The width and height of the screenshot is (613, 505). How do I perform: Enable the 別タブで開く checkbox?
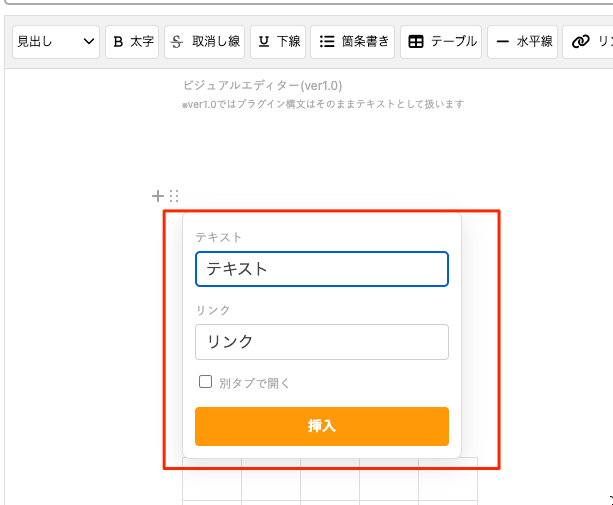tap(206, 381)
